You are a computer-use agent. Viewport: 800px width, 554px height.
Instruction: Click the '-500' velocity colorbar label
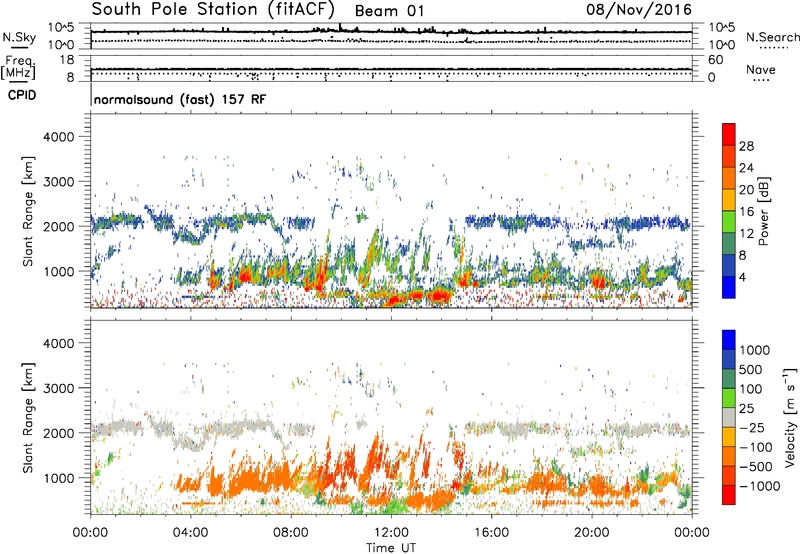(755, 466)
